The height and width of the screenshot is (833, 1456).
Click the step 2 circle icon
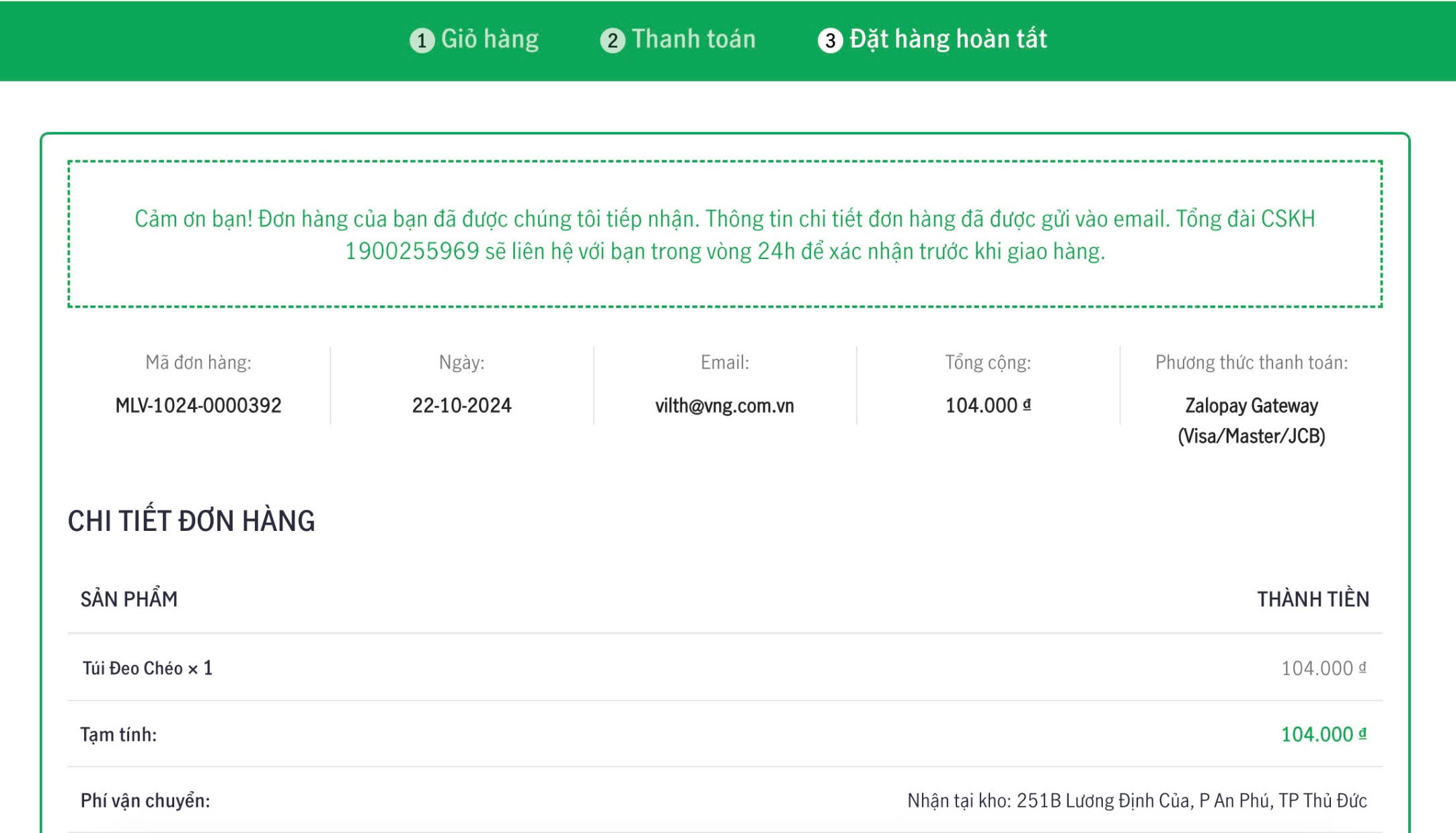pos(612,40)
